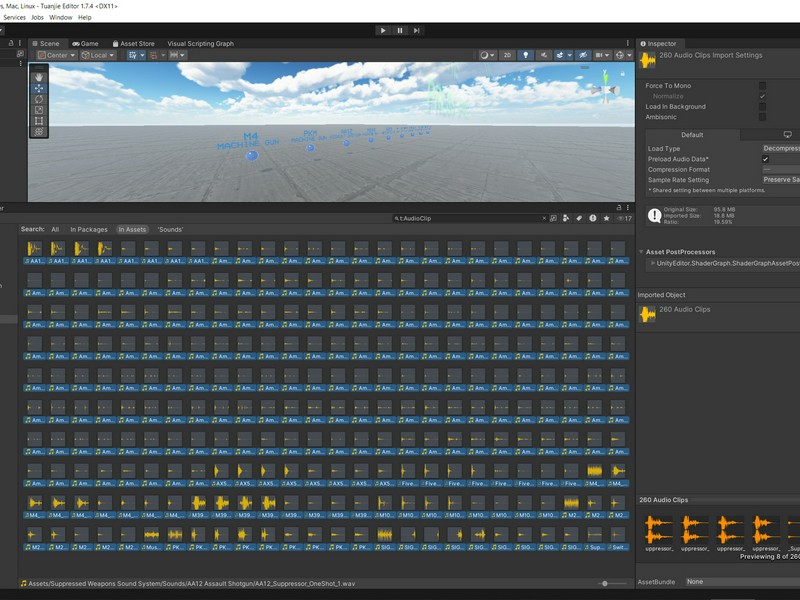Toggle scene lighting bulb
Screen dimensions: 800x600
(526, 55)
